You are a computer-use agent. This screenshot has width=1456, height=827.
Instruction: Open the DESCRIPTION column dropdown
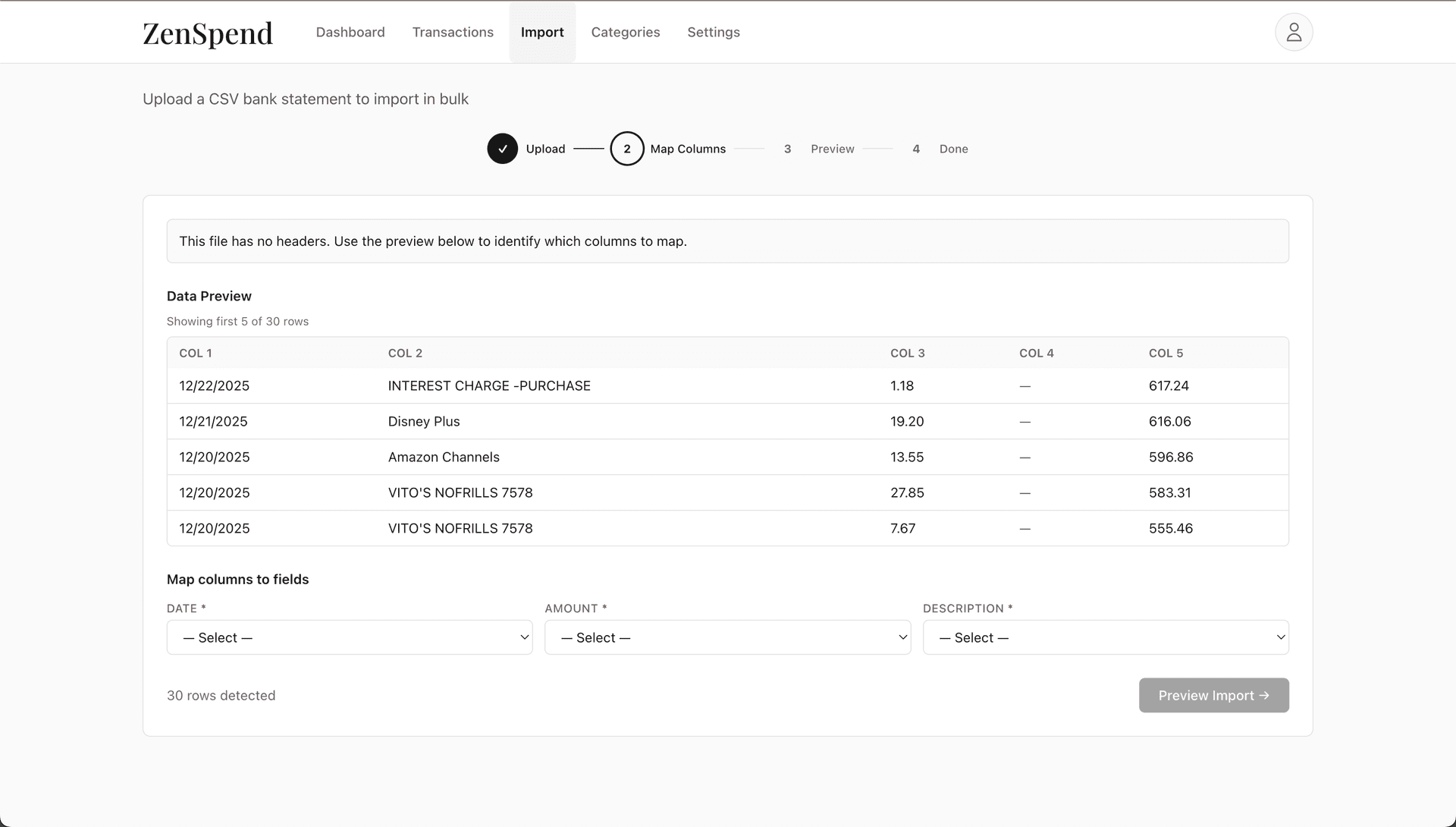(1105, 637)
